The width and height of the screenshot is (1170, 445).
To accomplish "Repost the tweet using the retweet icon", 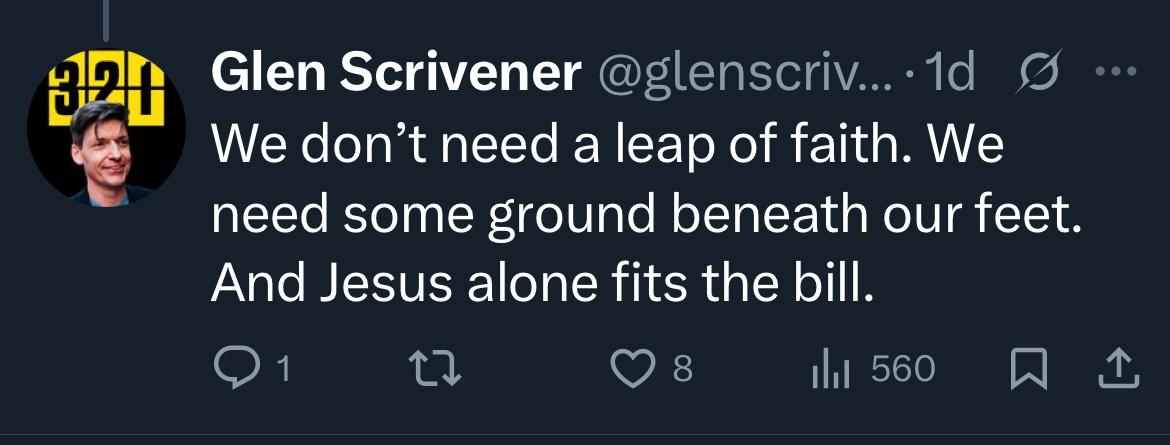I will [x=437, y=370].
